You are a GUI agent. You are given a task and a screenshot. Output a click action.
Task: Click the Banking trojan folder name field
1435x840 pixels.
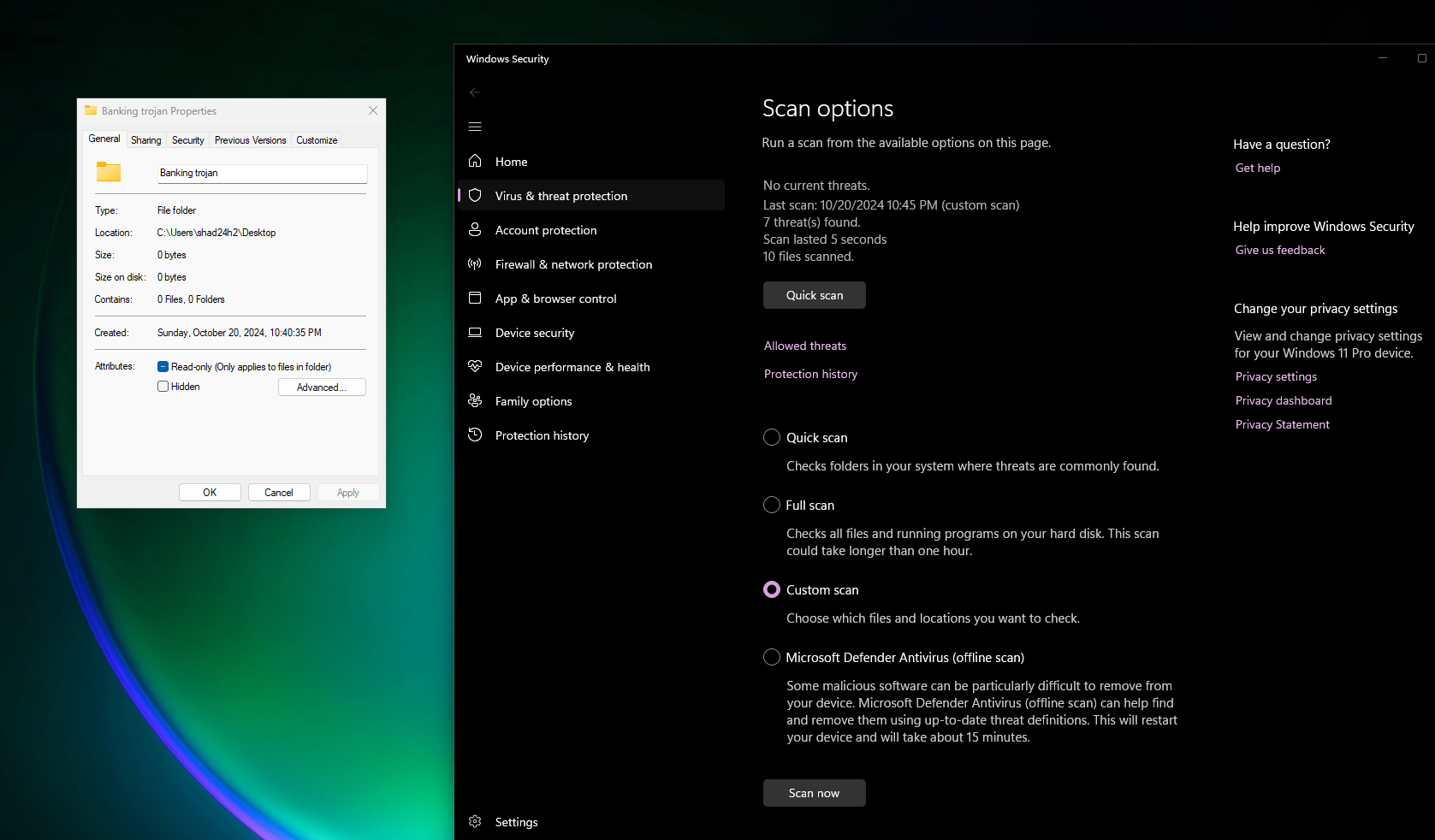[x=262, y=173]
